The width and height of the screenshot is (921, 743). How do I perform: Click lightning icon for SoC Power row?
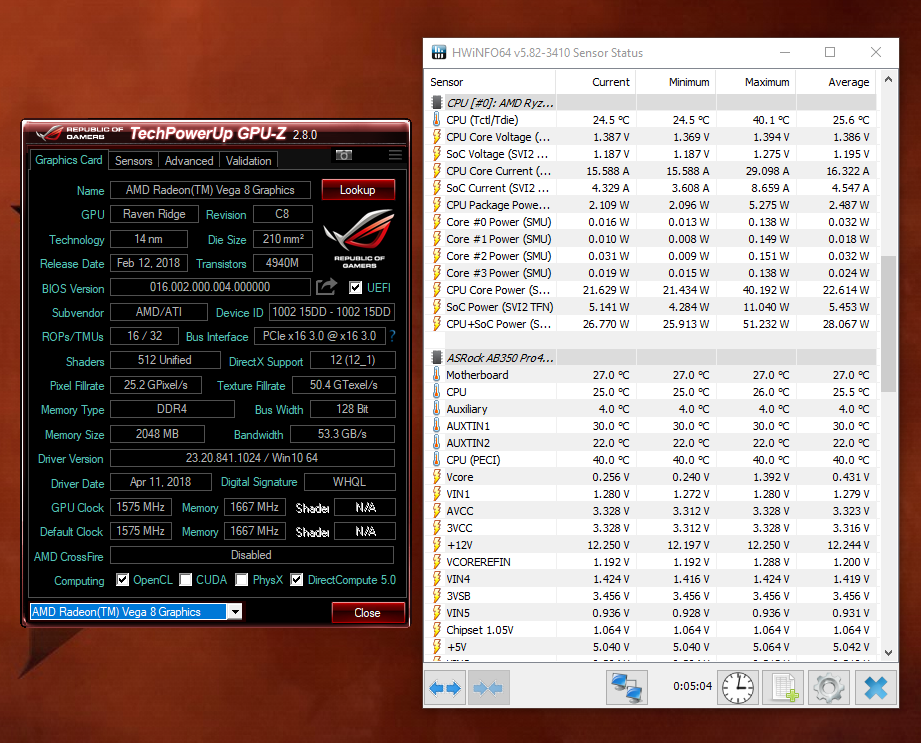pyautogui.click(x=436, y=307)
